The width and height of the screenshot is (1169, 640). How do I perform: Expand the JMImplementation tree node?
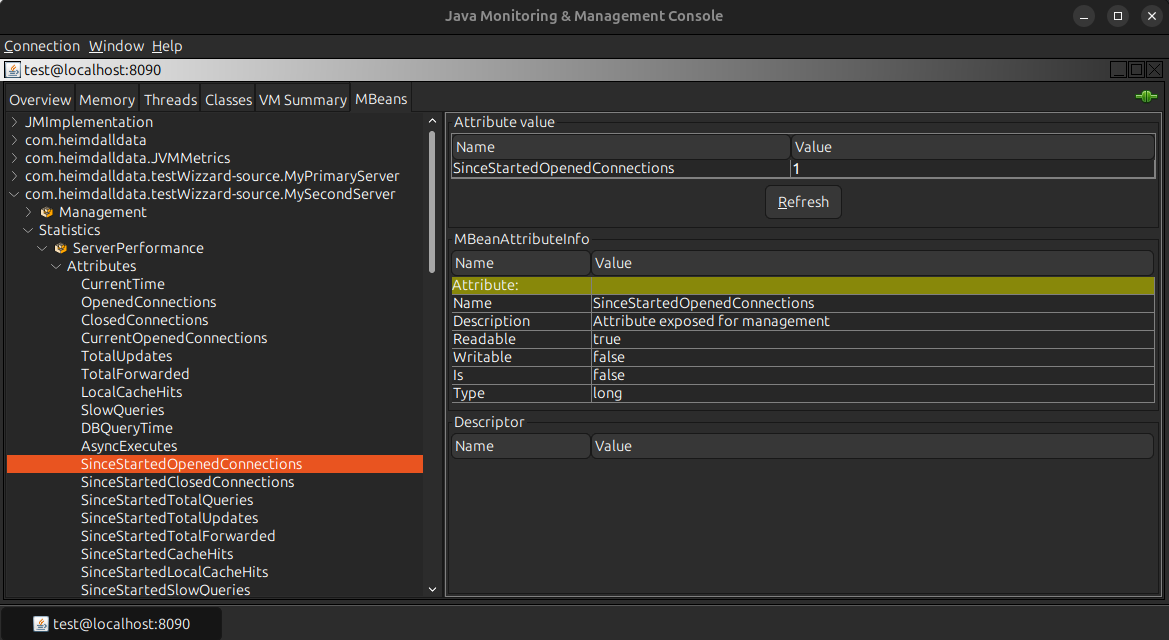tap(14, 122)
